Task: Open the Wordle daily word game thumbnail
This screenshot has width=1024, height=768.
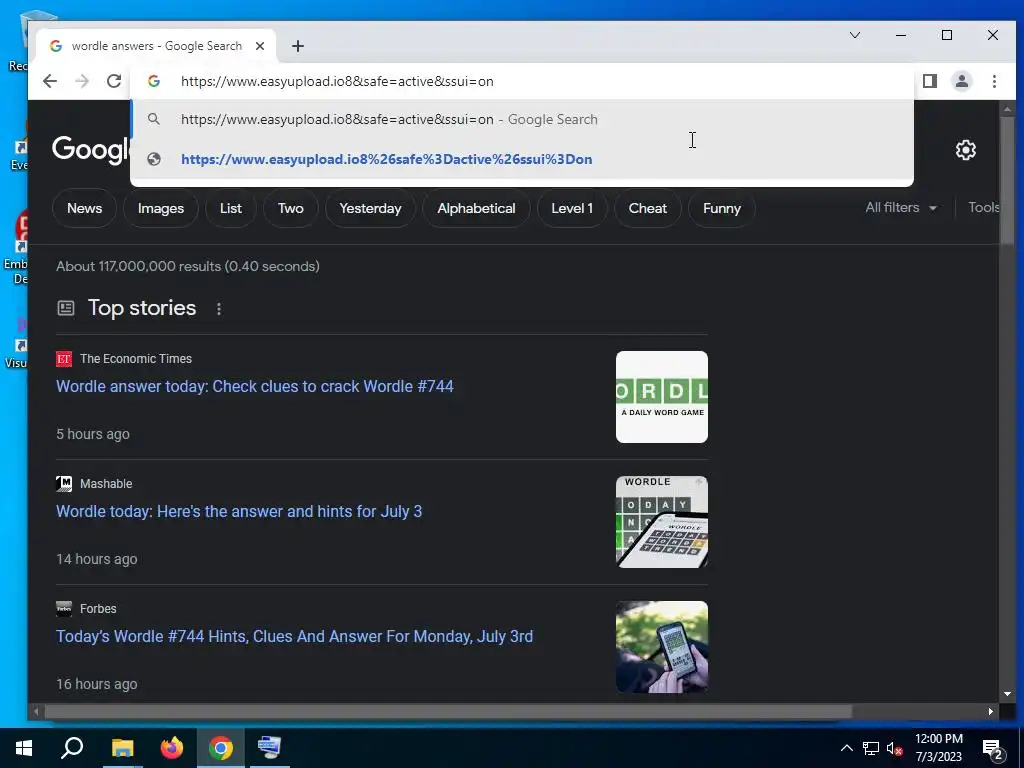Action: 662,397
